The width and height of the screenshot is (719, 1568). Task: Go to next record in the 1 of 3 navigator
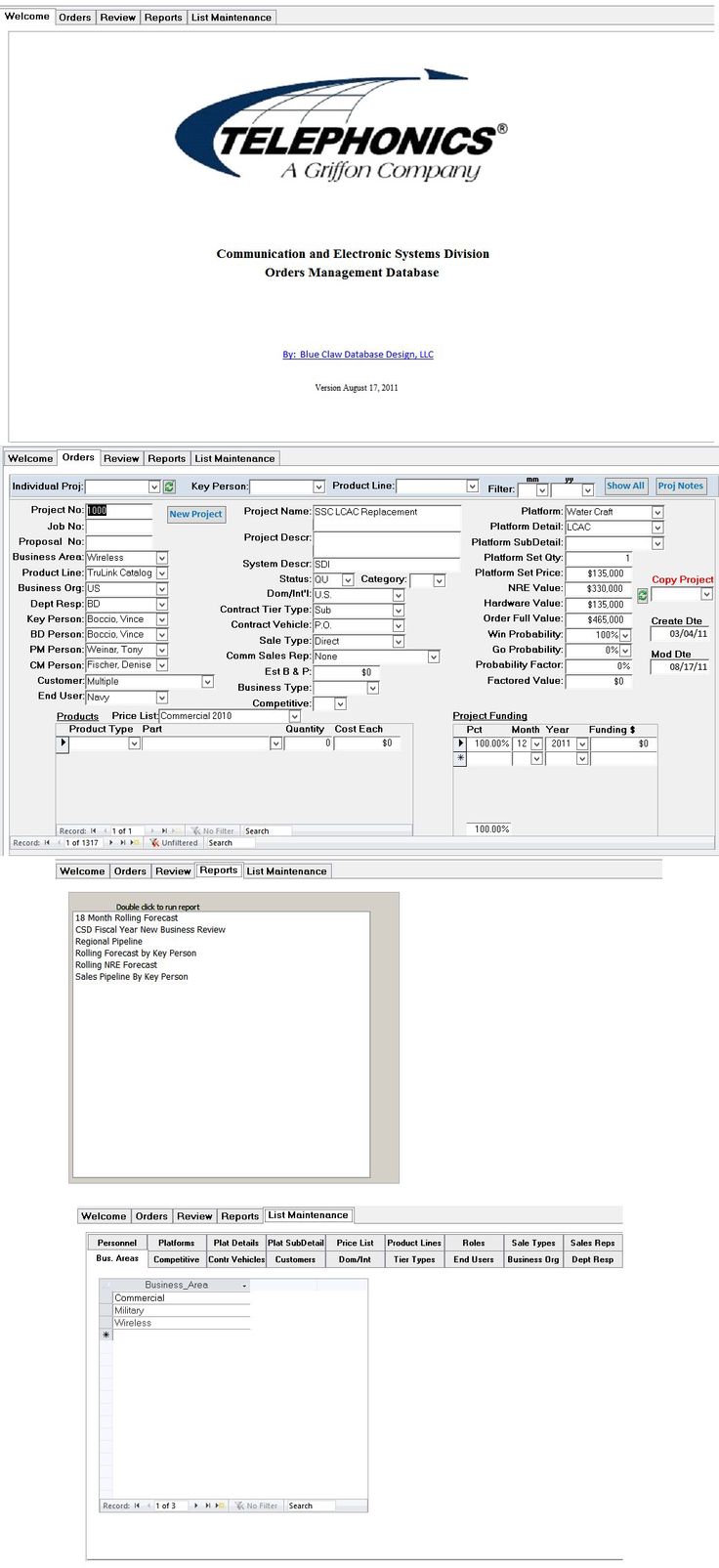tap(195, 1505)
